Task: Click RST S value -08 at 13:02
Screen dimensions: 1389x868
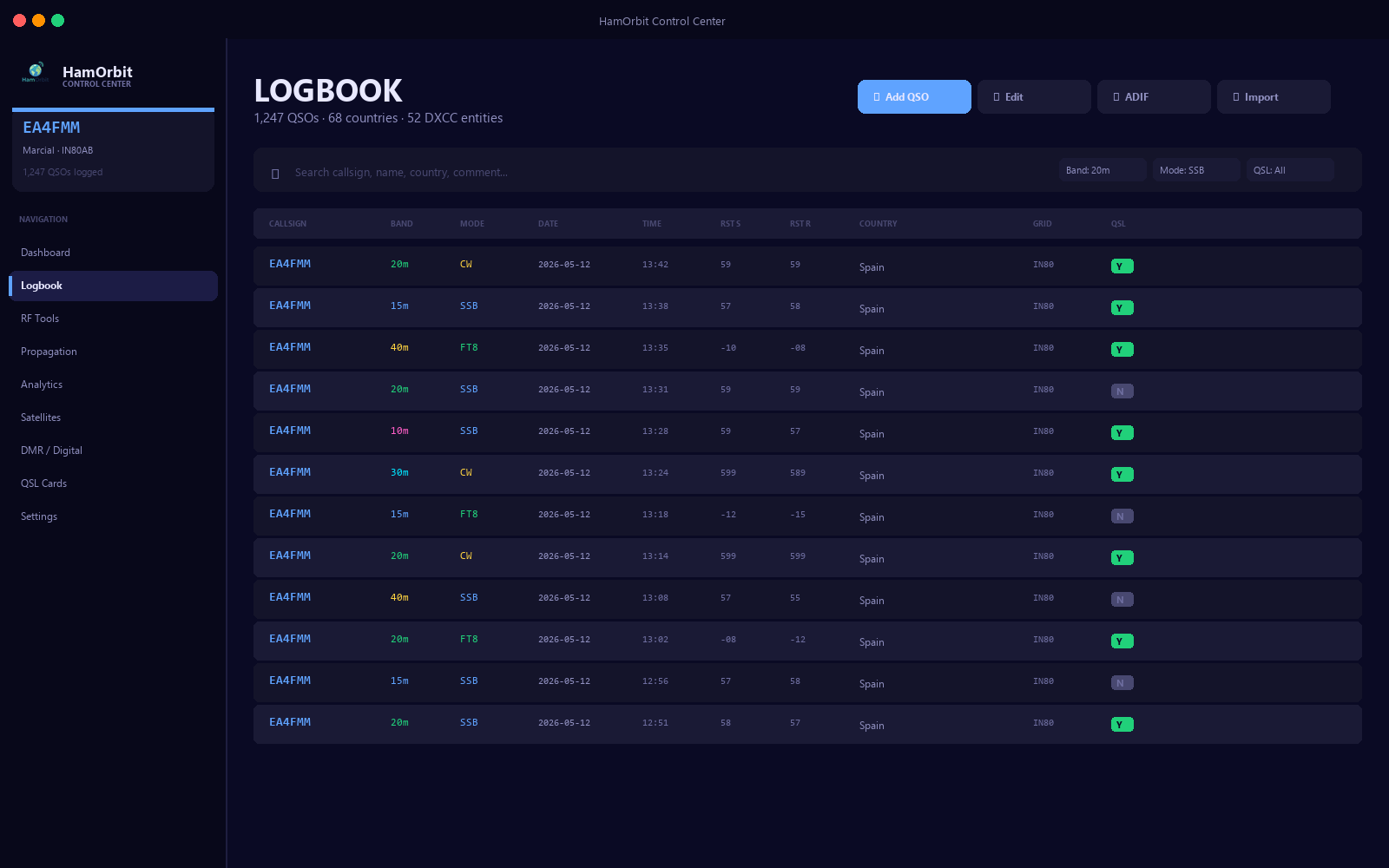Action: coord(728,640)
